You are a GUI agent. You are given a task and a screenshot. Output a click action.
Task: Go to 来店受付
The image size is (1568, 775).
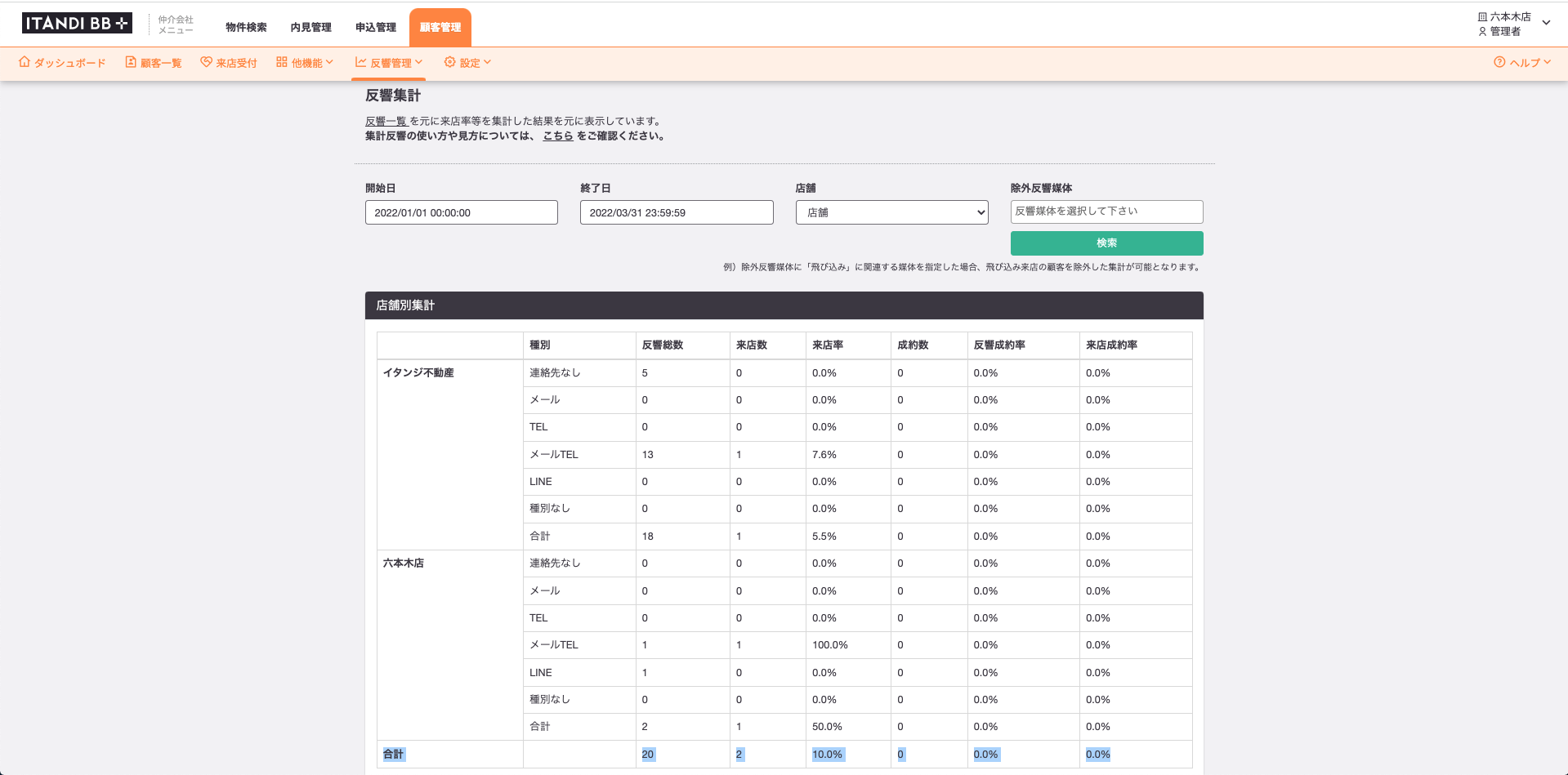[236, 63]
